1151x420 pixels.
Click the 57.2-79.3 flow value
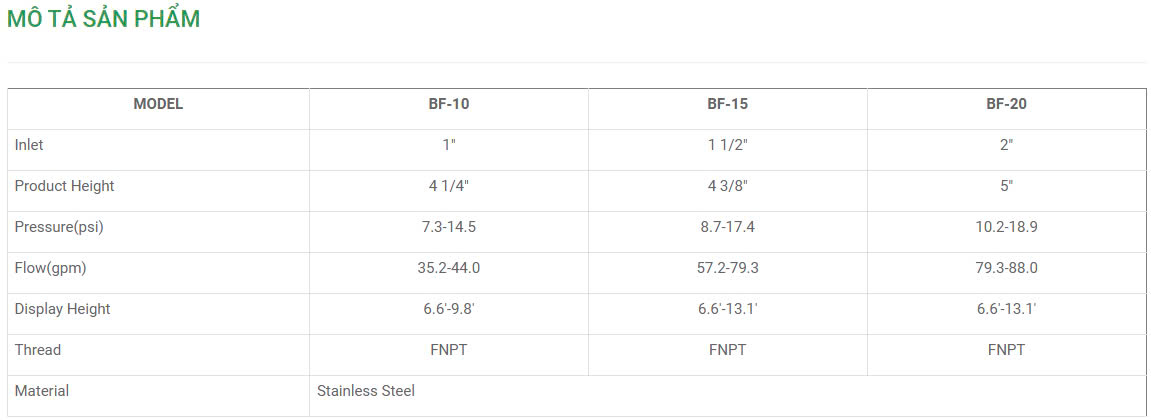coord(728,268)
